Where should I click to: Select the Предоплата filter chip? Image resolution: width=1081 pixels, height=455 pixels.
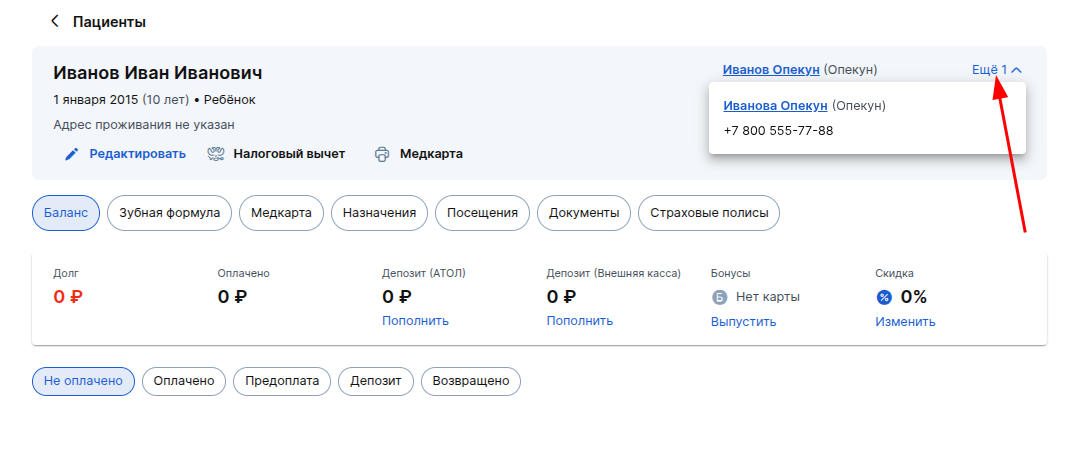click(282, 381)
